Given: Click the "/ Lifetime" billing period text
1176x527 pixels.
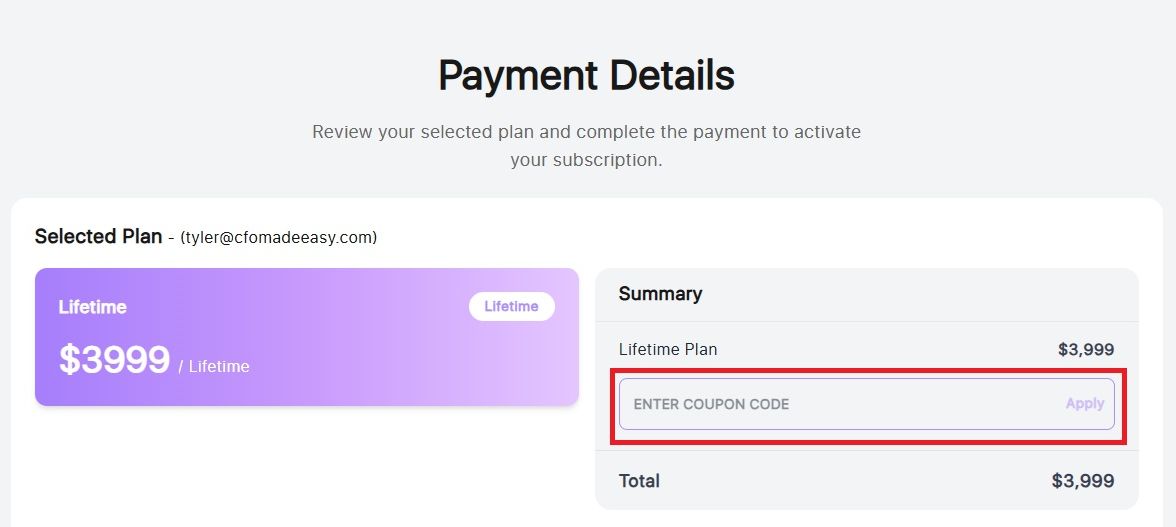Looking at the screenshot, I should click(214, 367).
